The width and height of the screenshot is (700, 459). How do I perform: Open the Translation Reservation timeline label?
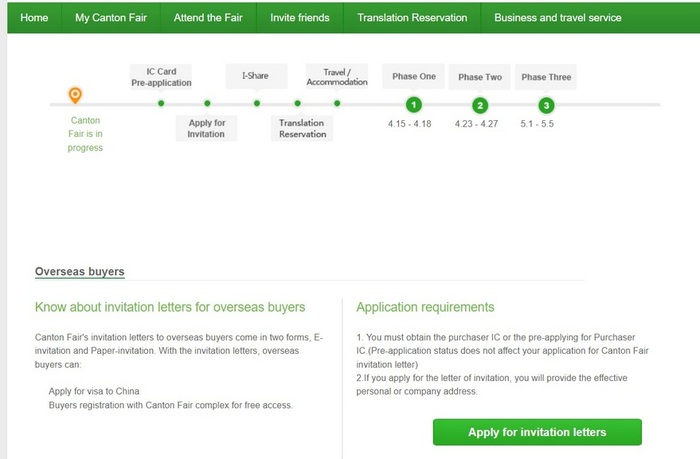point(301,129)
